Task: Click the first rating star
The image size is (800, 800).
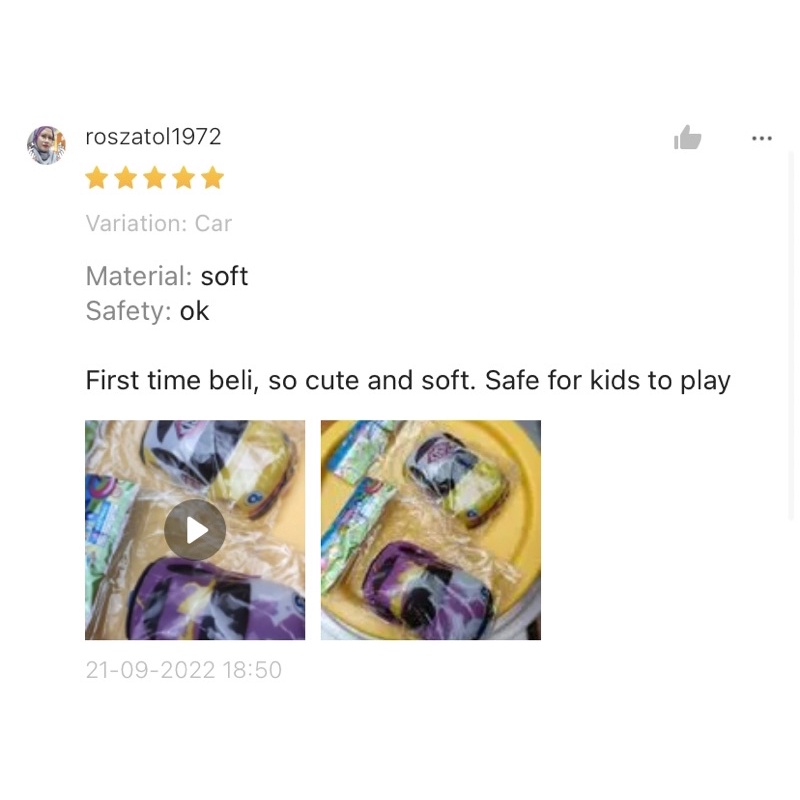Action: (96, 178)
